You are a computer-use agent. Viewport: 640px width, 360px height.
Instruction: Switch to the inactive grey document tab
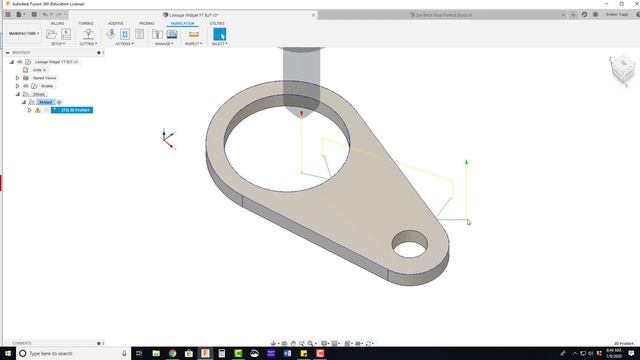coord(441,15)
